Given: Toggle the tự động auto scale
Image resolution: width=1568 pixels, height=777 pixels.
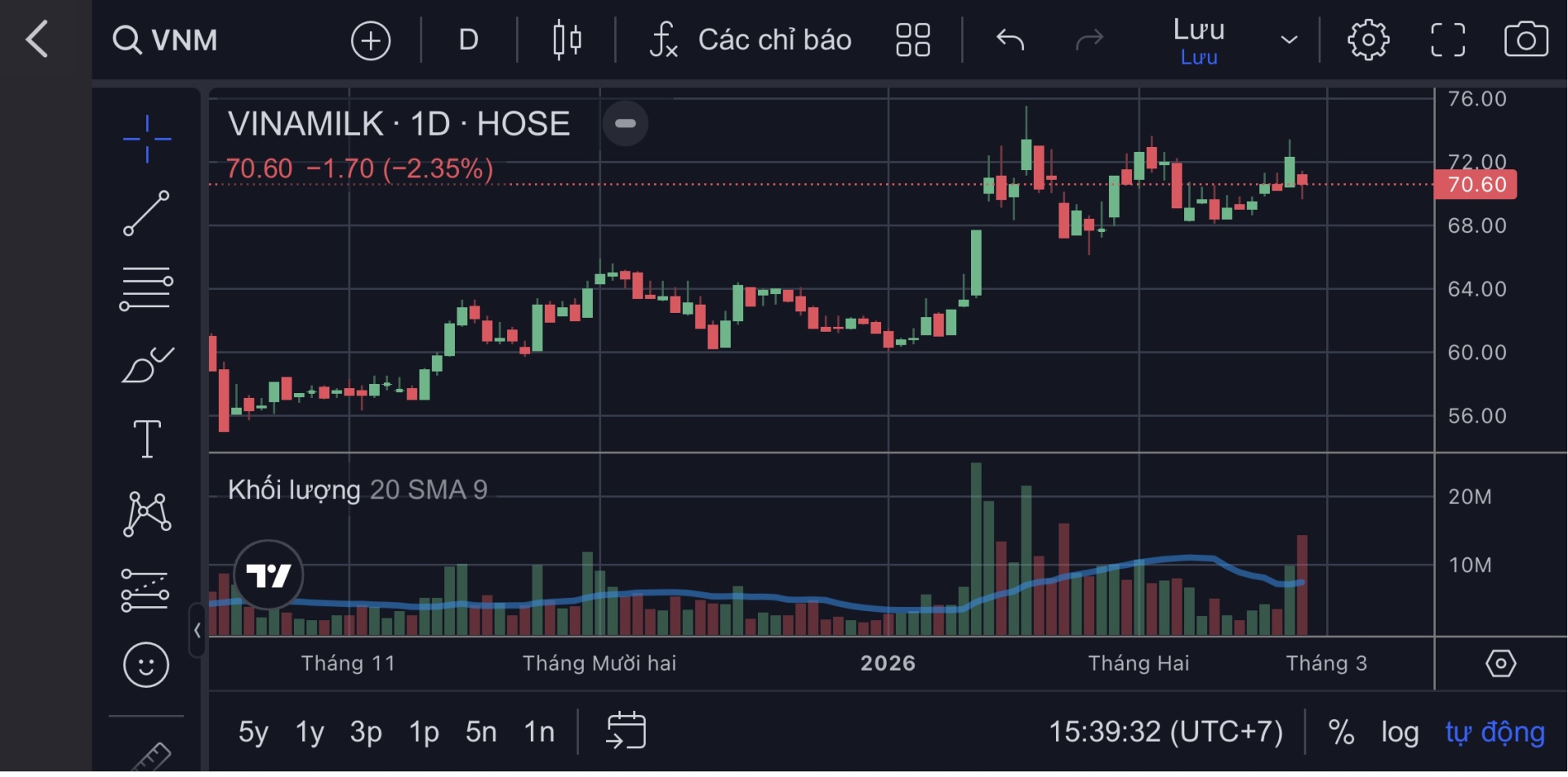Looking at the screenshot, I should click(1494, 732).
